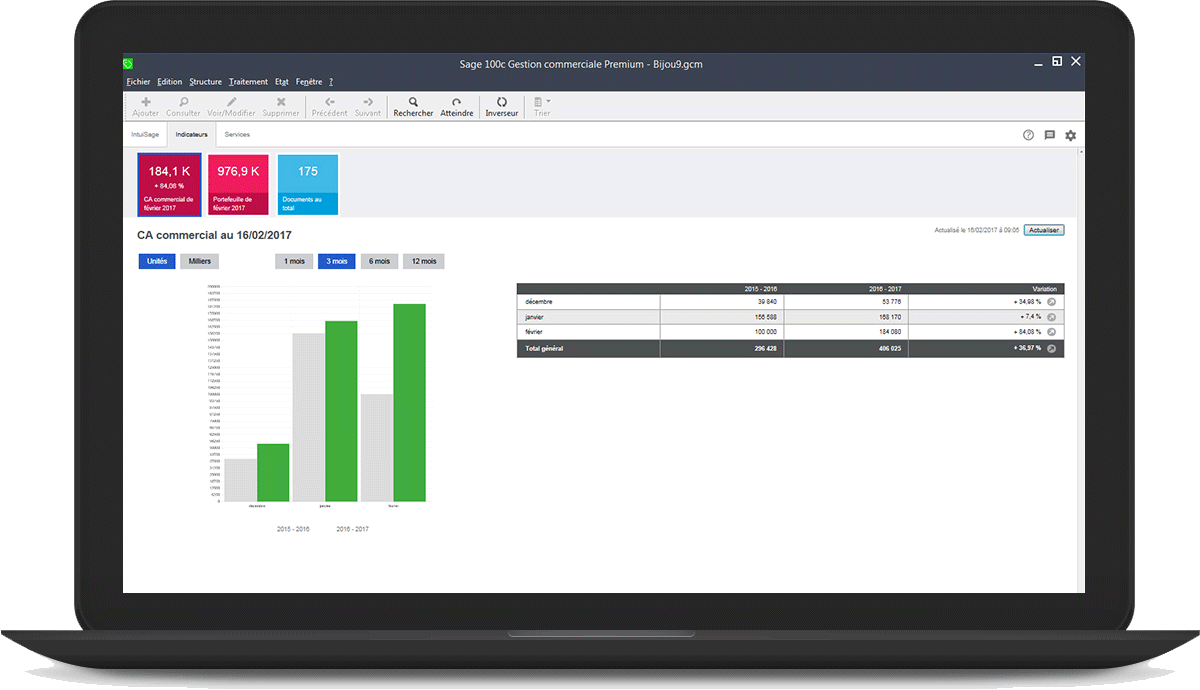Click the décembre row label in table
The image size is (1200, 690).
(x=539, y=301)
